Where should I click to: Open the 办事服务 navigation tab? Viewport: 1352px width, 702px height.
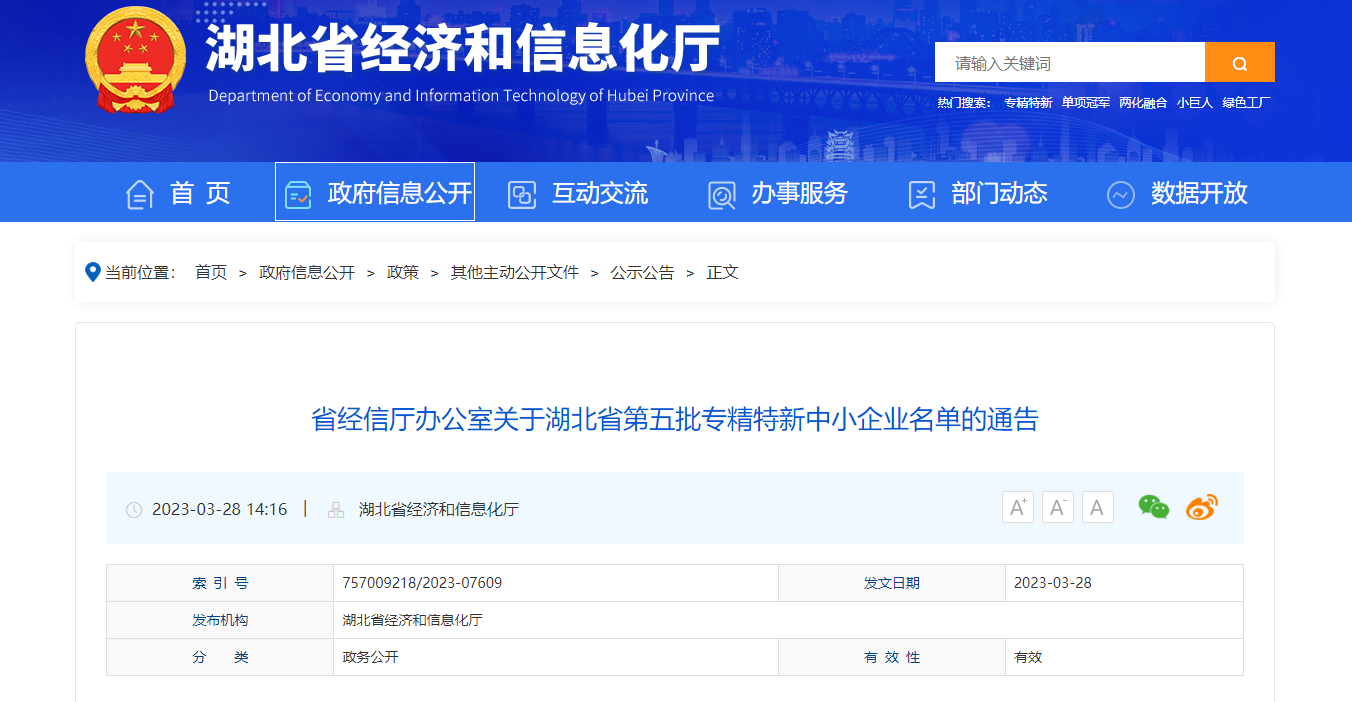pos(777,193)
